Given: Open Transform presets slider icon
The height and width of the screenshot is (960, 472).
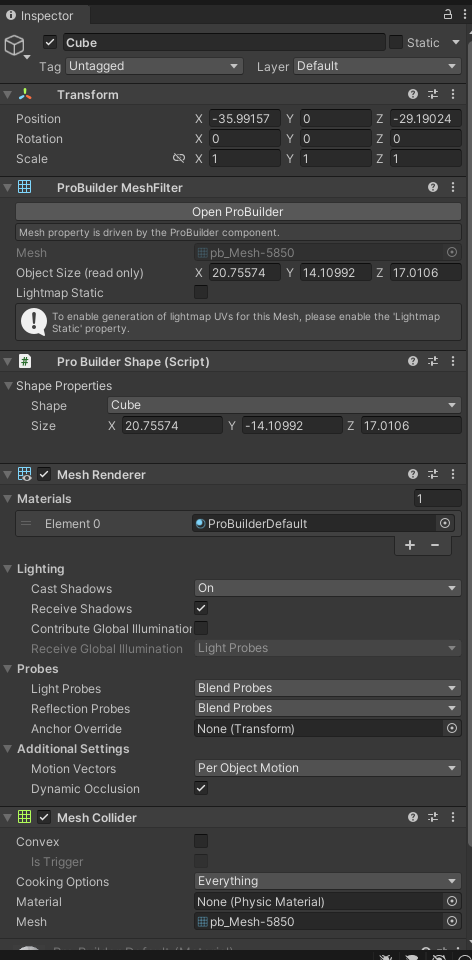Looking at the screenshot, I should click(x=433, y=94).
